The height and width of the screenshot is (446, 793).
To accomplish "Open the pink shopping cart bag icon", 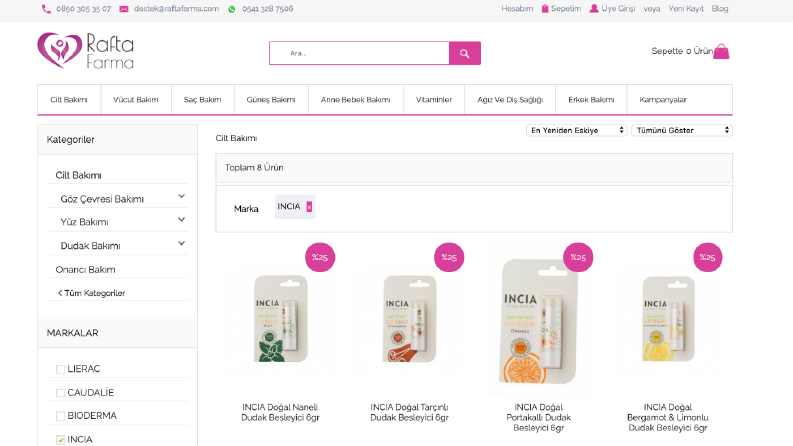I will 721,52.
